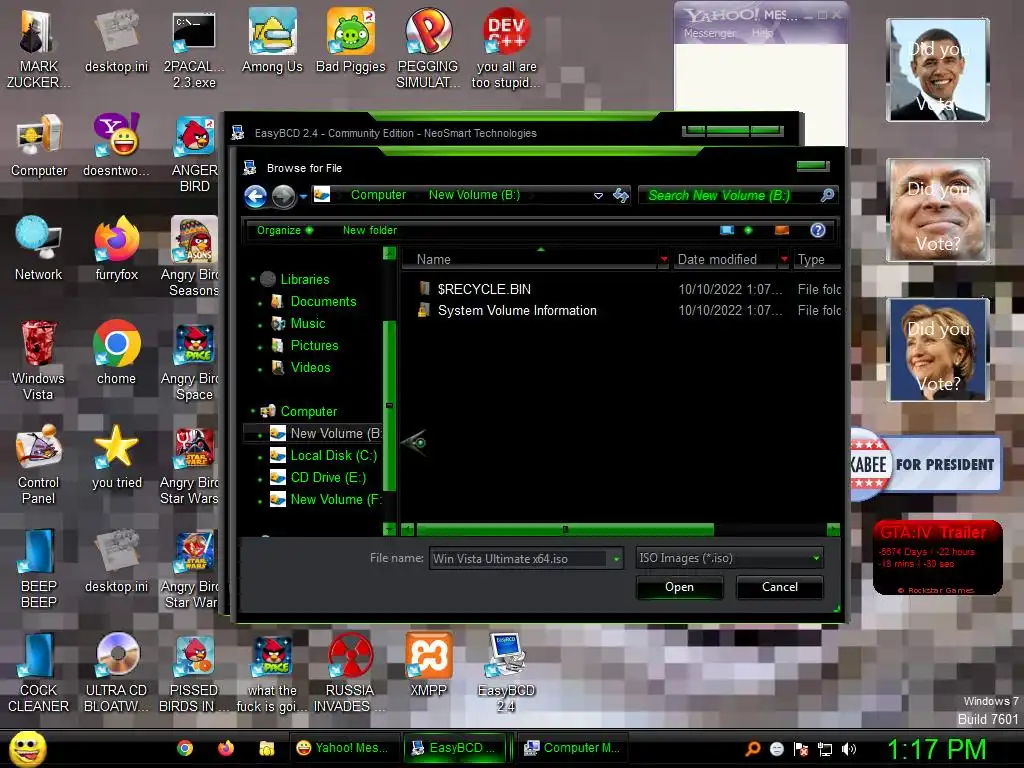
Task: Open the Bad Piggies desktop icon
Action: (351, 41)
